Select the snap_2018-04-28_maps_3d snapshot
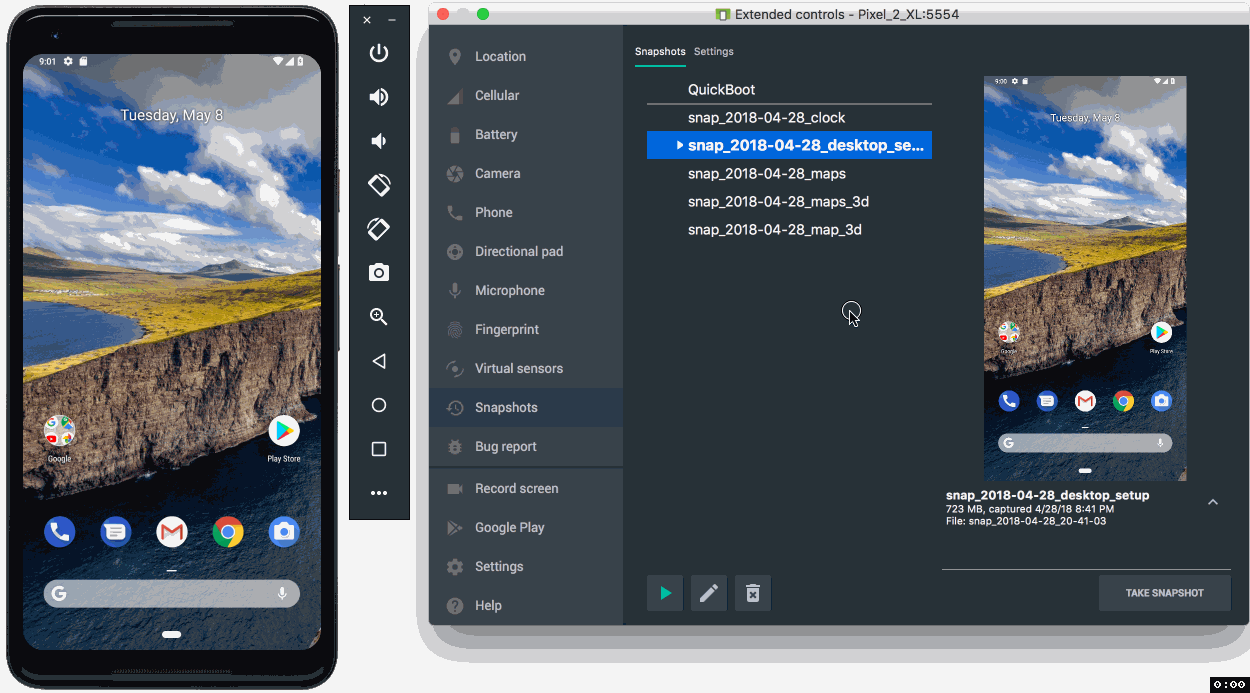The image size is (1250, 693). (x=778, y=202)
